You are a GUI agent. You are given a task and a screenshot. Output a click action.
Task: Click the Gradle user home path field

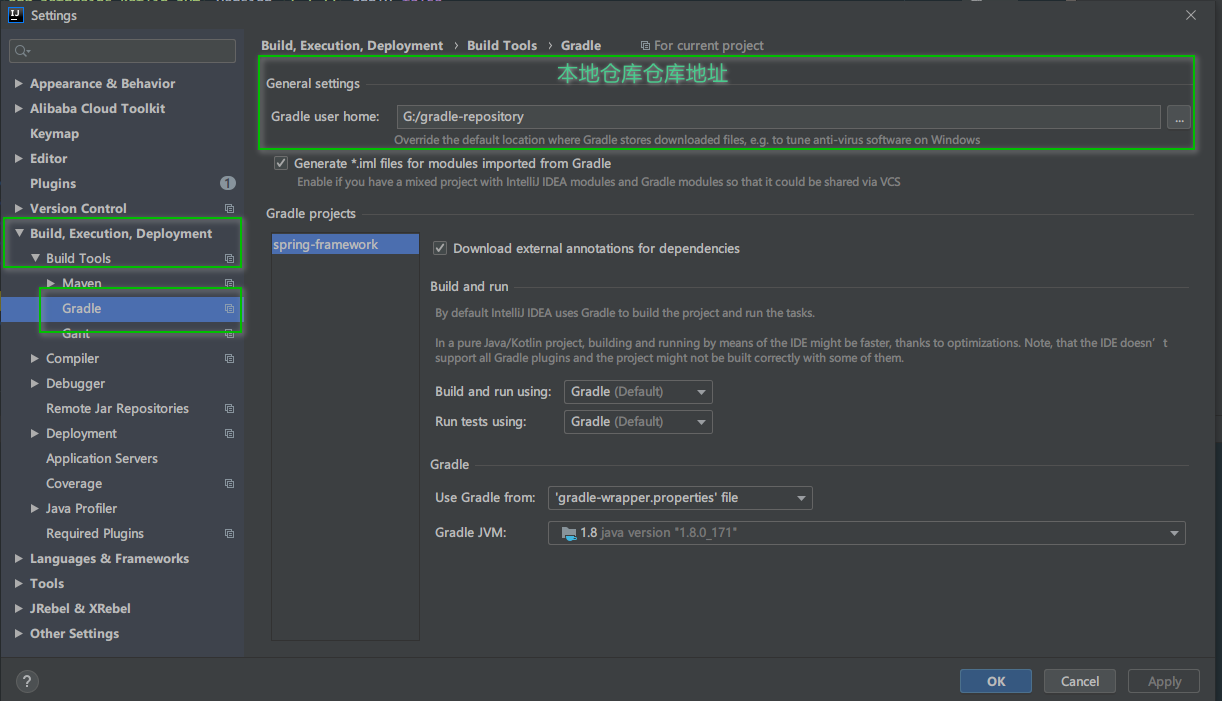coord(778,117)
